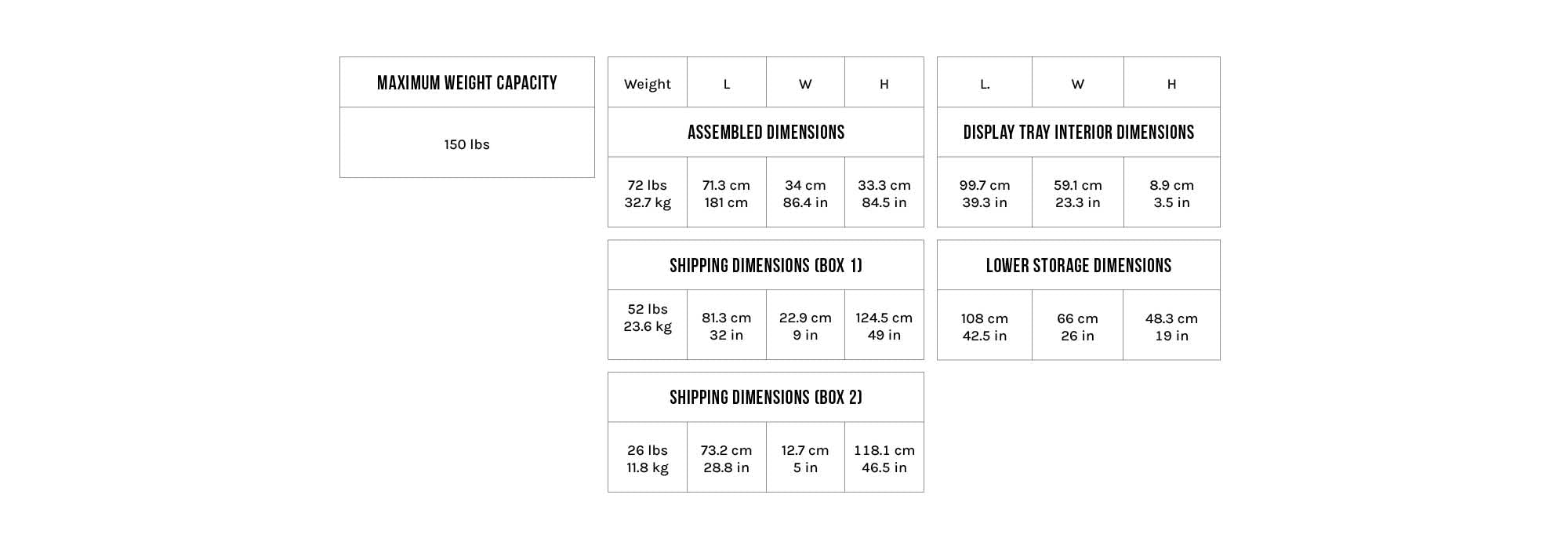
Task: Click the Assembled Dimensions heading
Action: 766,133
